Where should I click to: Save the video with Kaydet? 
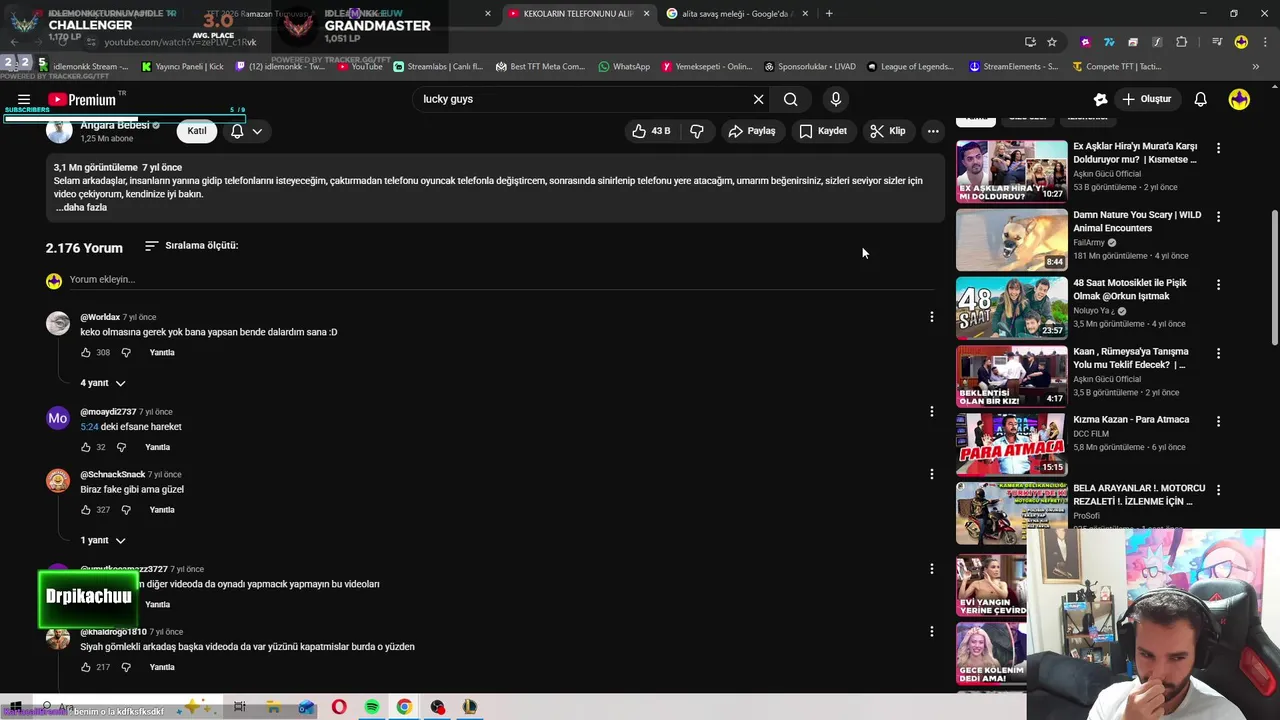tap(823, 131)
